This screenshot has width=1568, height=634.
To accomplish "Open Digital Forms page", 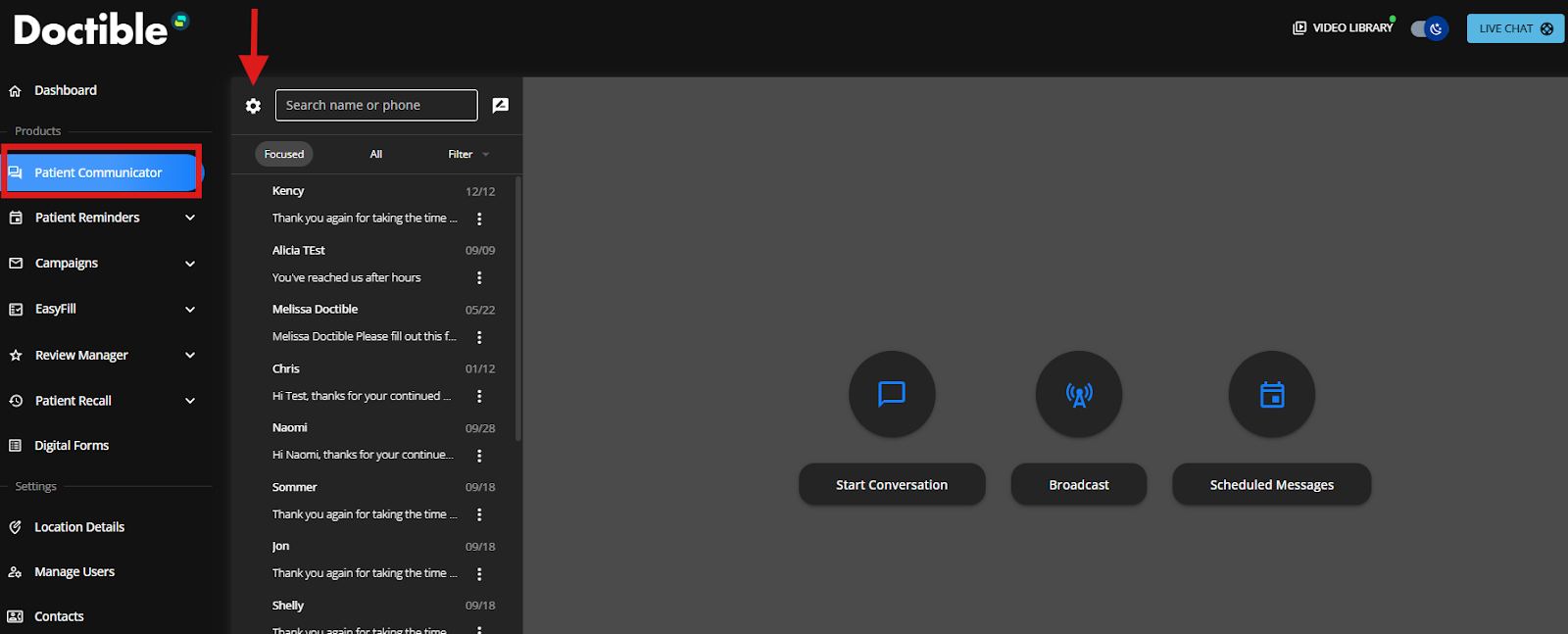I will click(x=72, y=446).
